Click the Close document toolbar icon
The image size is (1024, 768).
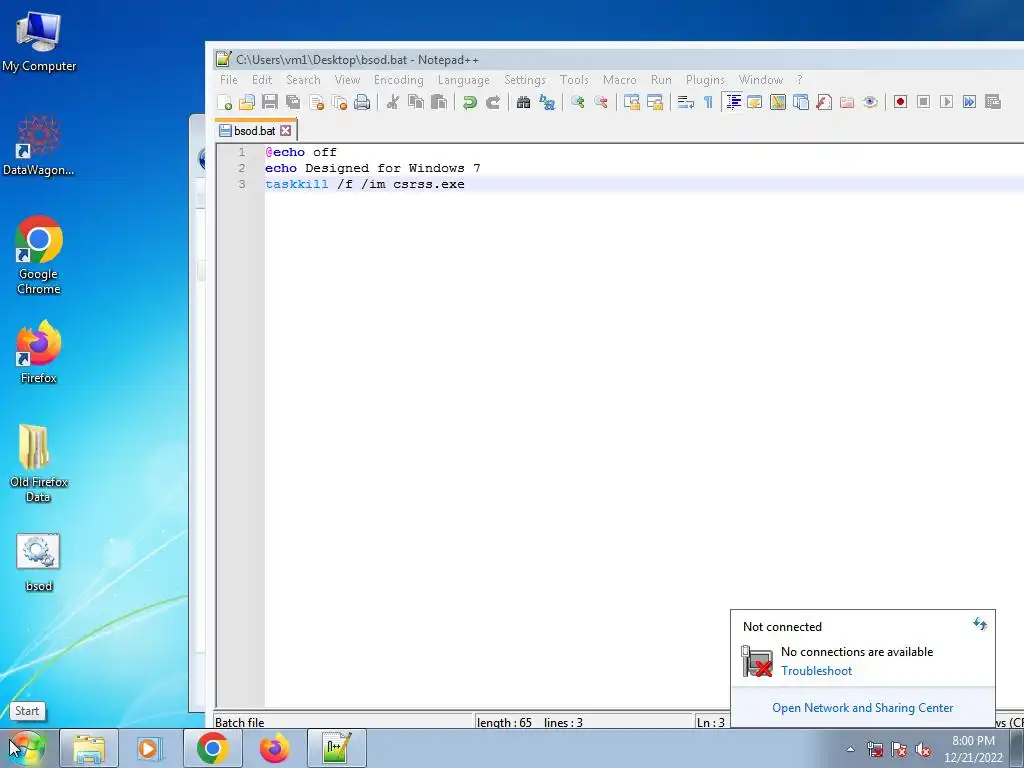tap(316, 102)
